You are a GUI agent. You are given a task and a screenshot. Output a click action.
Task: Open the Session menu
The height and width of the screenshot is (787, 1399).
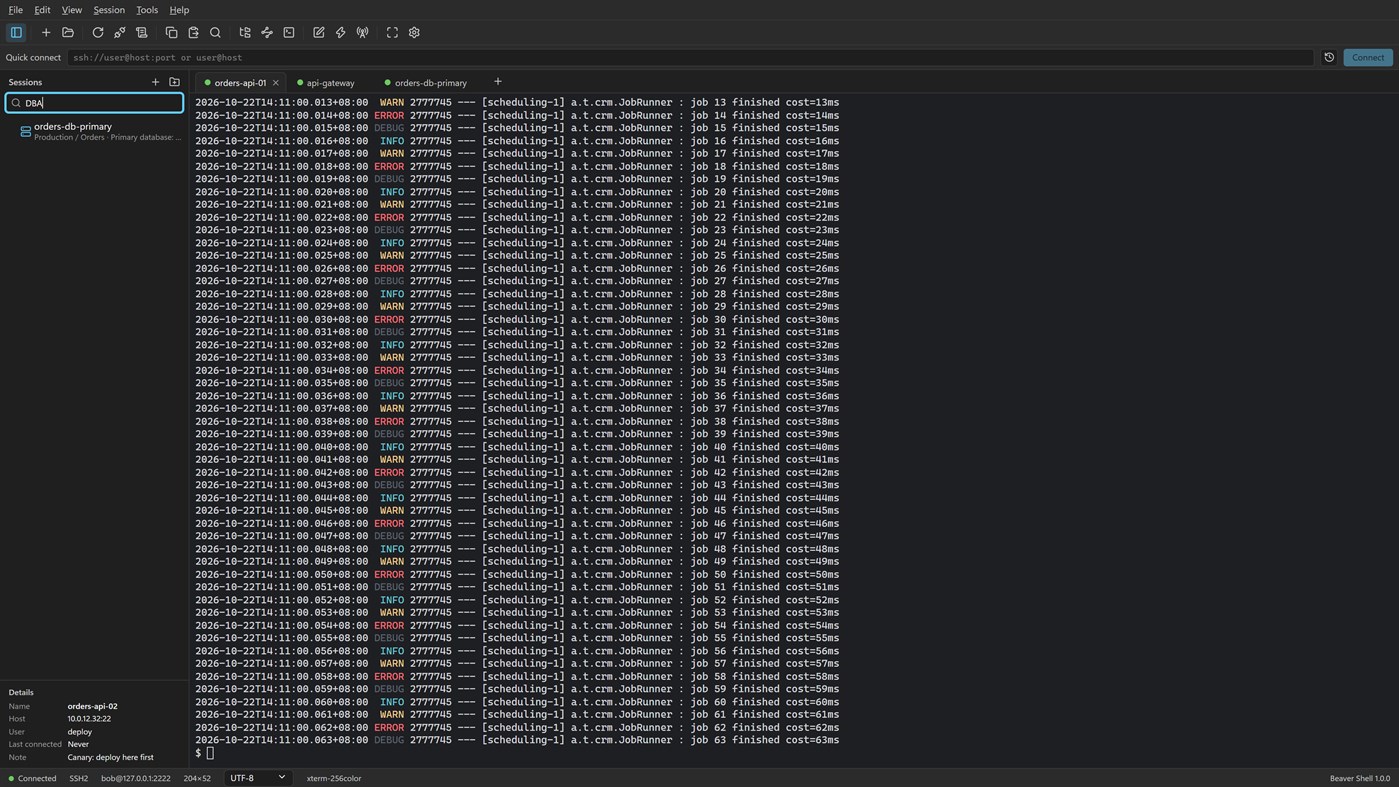109,10
